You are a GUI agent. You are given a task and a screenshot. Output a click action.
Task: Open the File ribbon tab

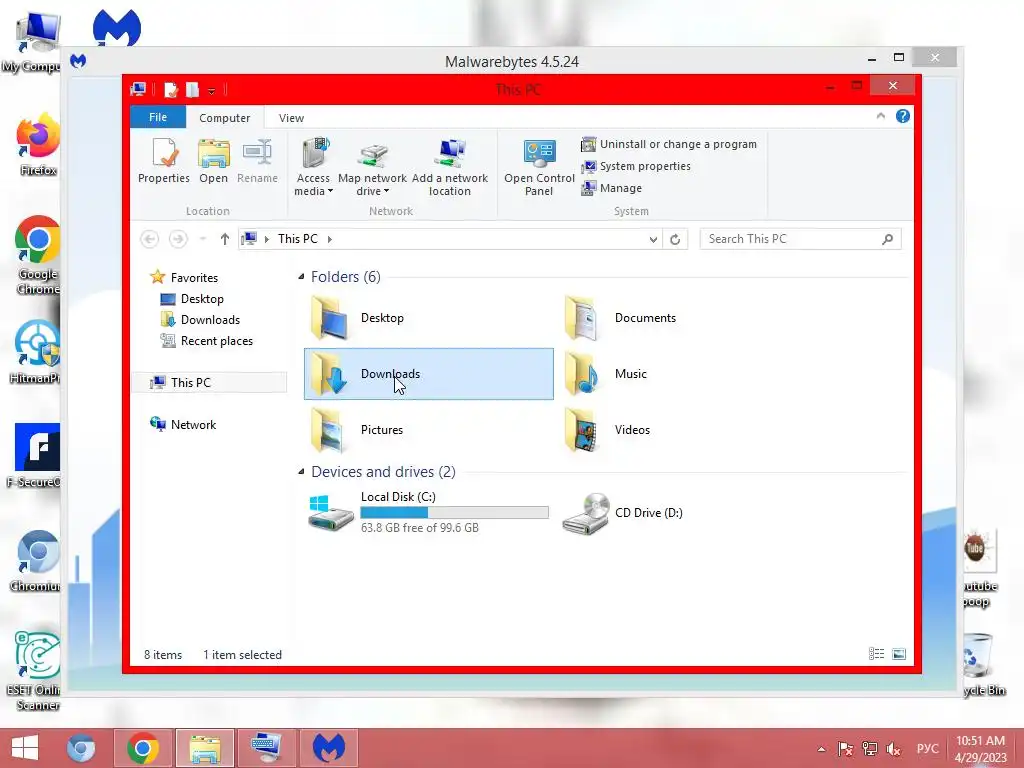pos(158,117)
